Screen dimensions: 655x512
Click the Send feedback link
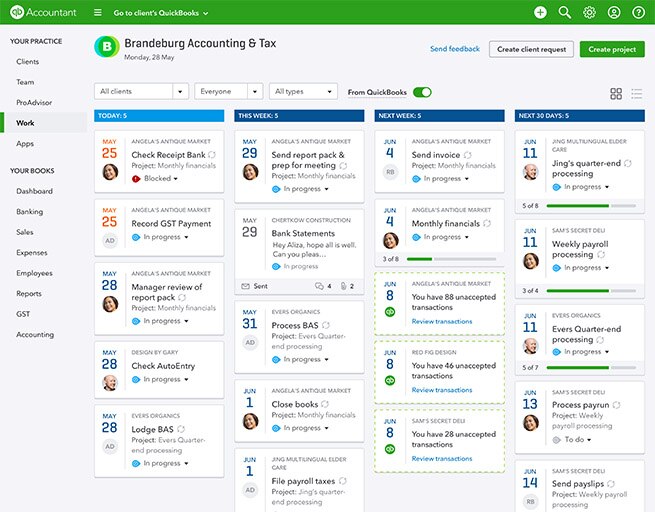[x=454, y=49]
